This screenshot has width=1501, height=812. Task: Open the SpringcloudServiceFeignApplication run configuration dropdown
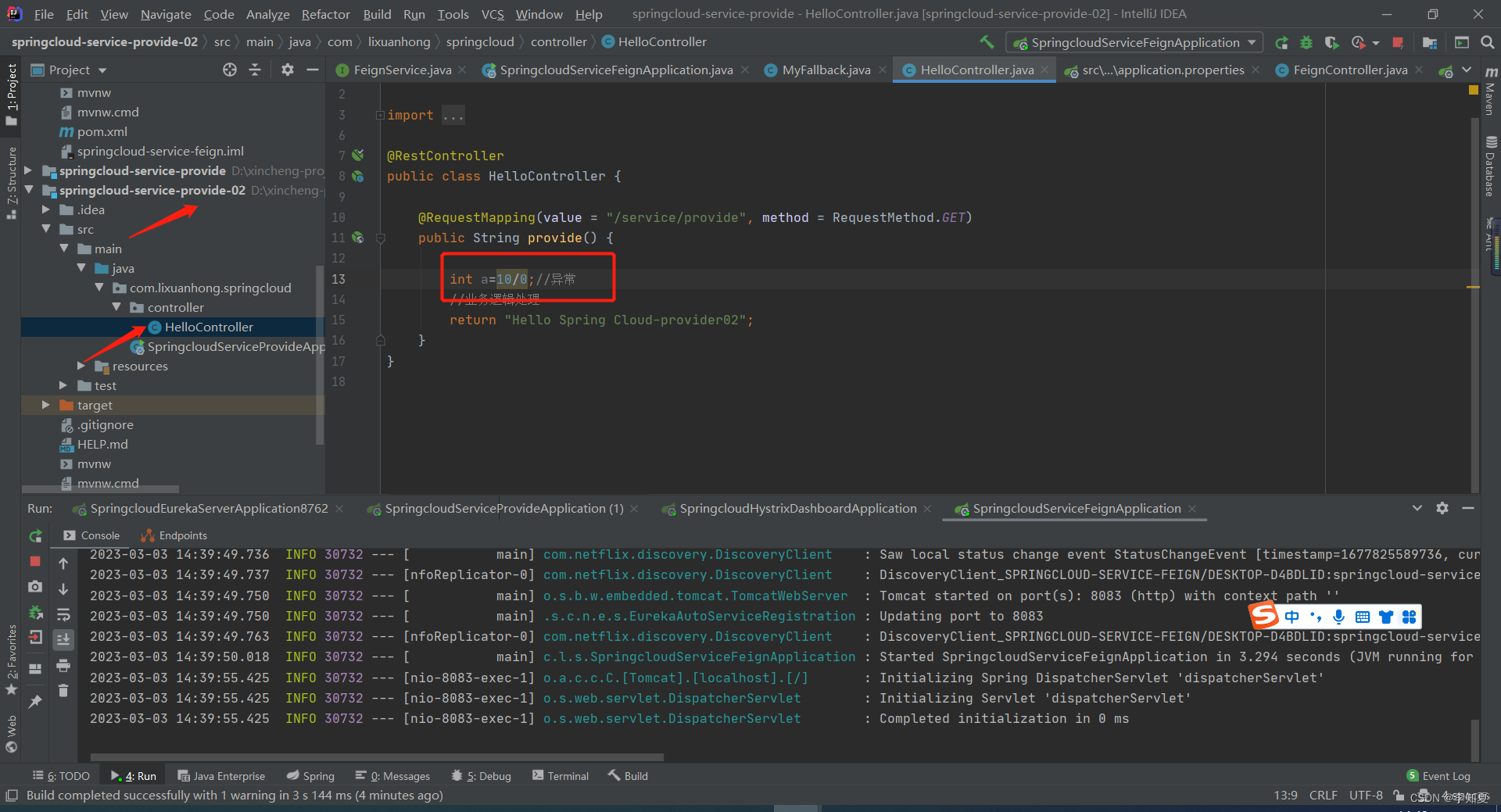(x=1134, y=43)
